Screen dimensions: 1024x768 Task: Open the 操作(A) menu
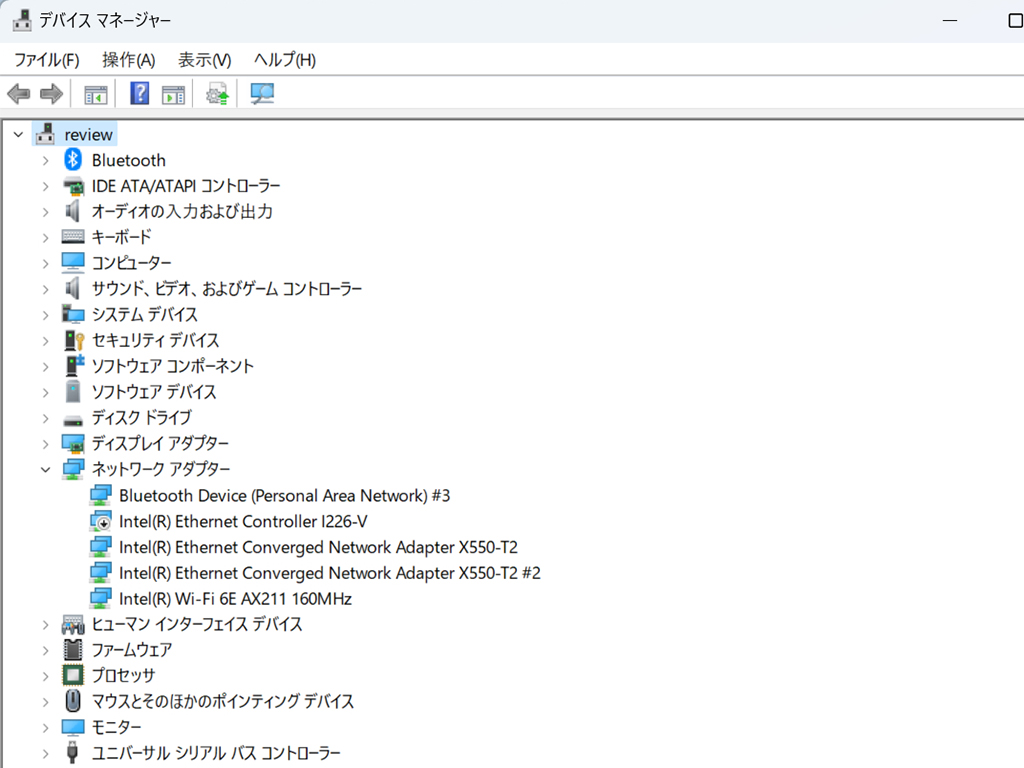coord(129,60)
